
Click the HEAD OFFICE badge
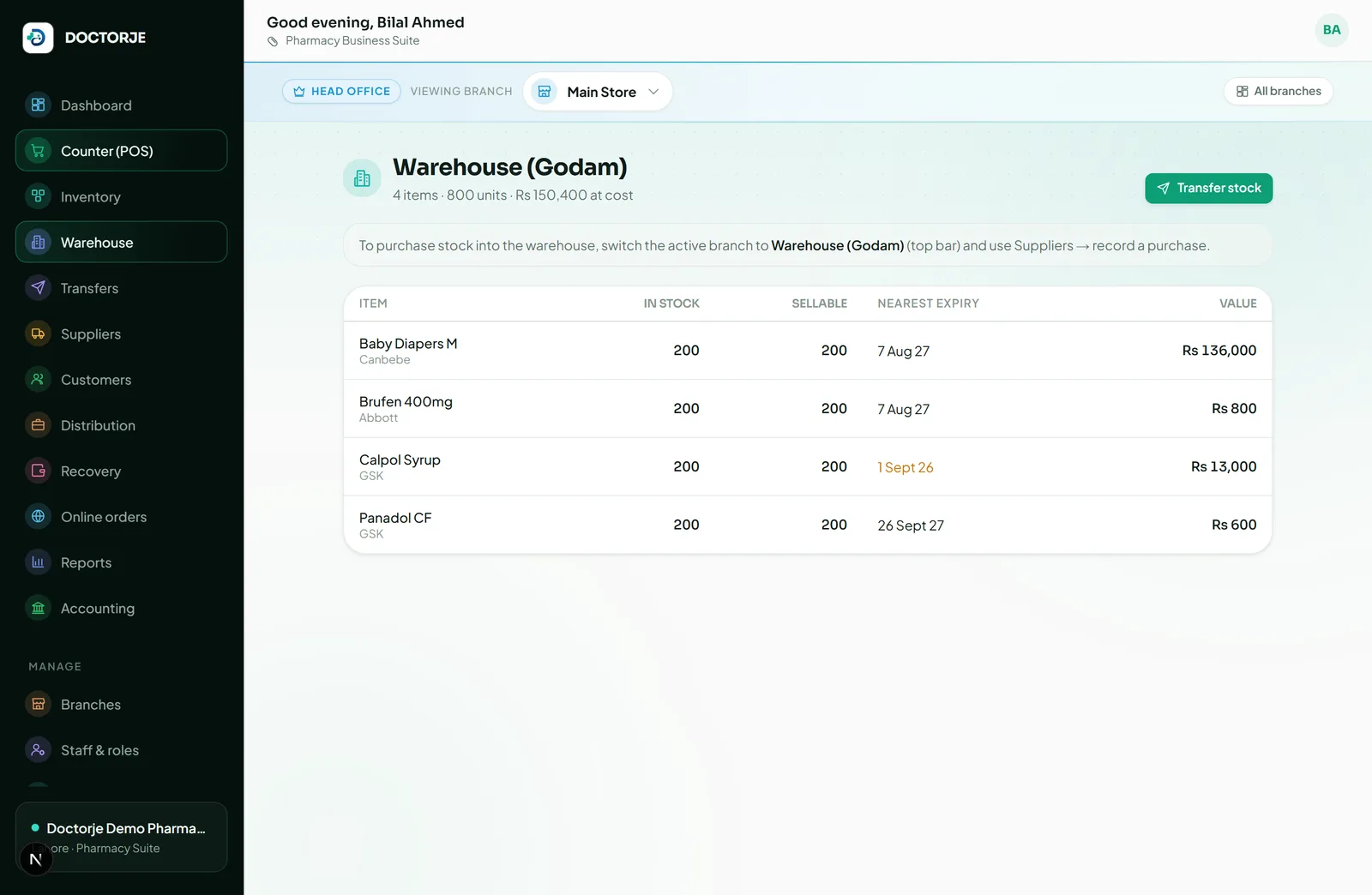(341, 92)
